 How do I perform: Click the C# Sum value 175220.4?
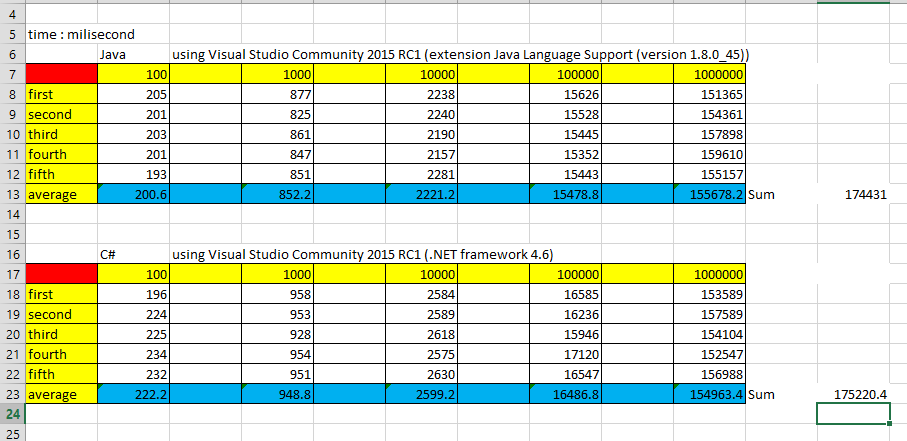860,394
